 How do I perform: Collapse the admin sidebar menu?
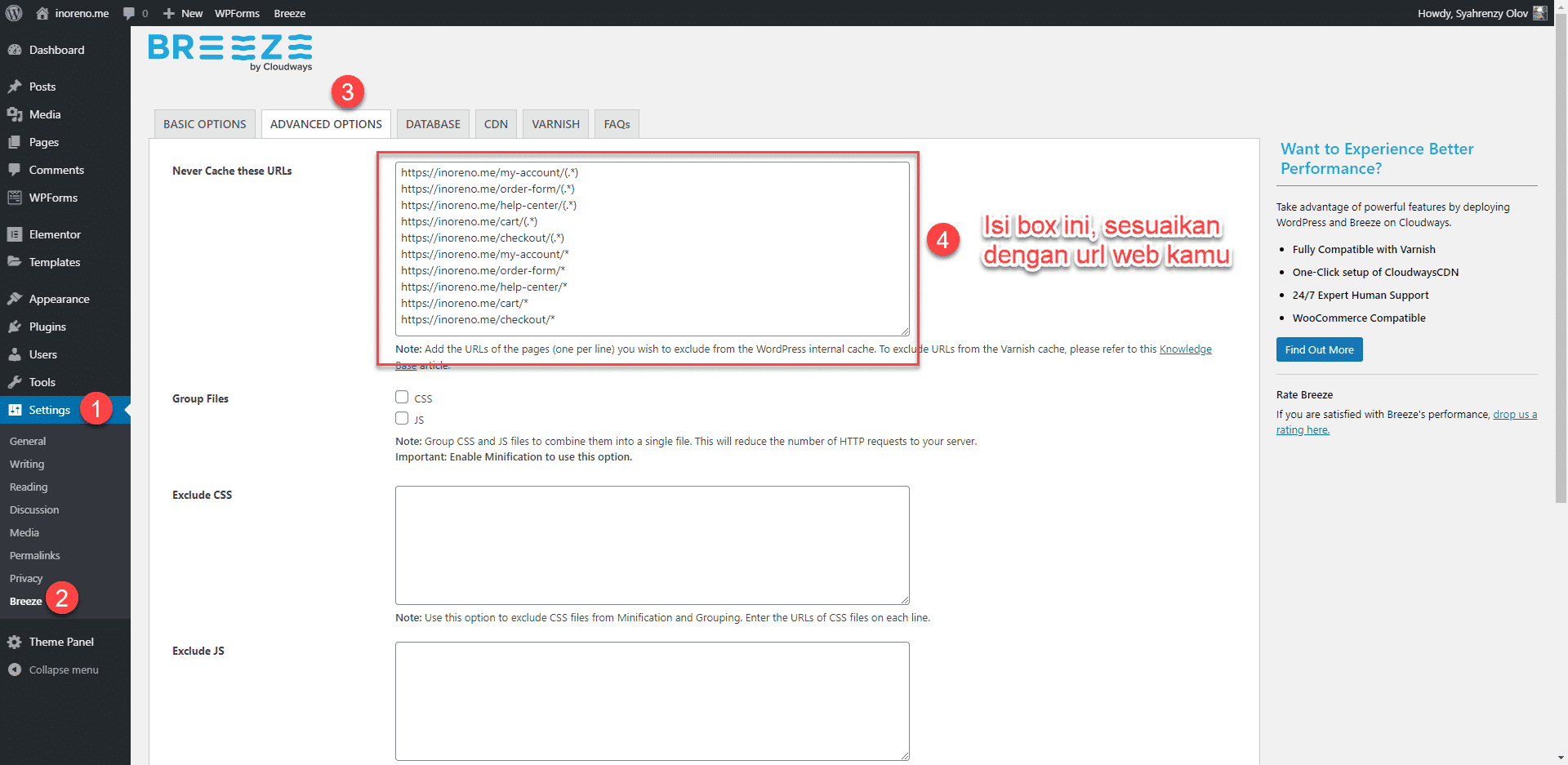(x=54, y=669)
